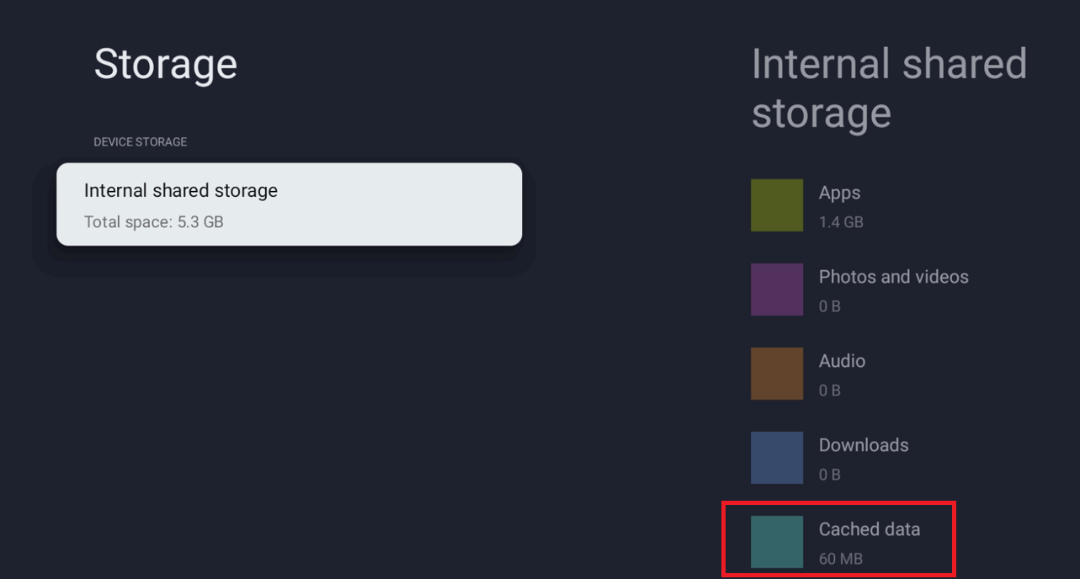
Task: Click the 0 B size under Audio
Action: click(x=830, y=390)
